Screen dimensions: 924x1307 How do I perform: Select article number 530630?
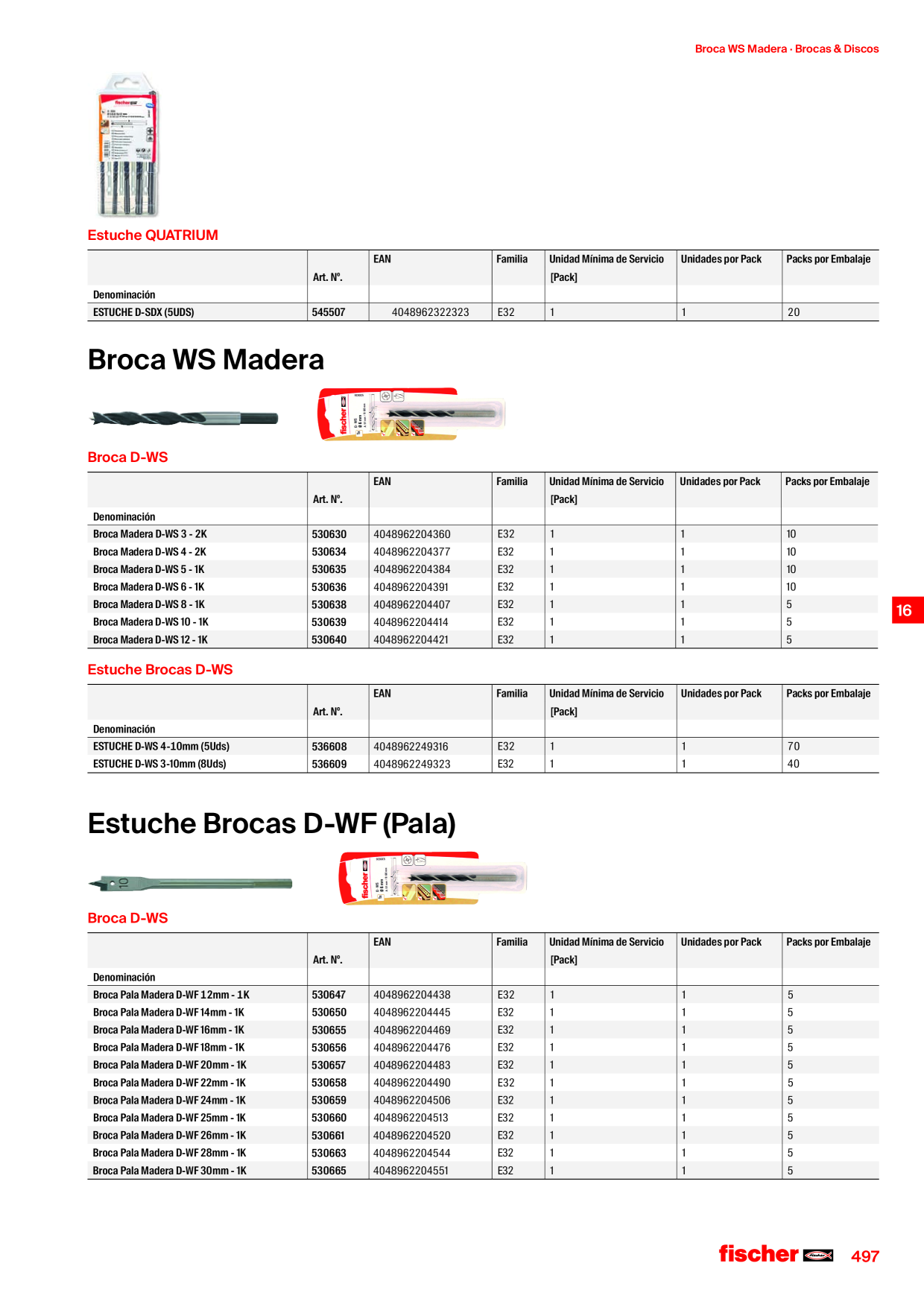click(329, 534)
